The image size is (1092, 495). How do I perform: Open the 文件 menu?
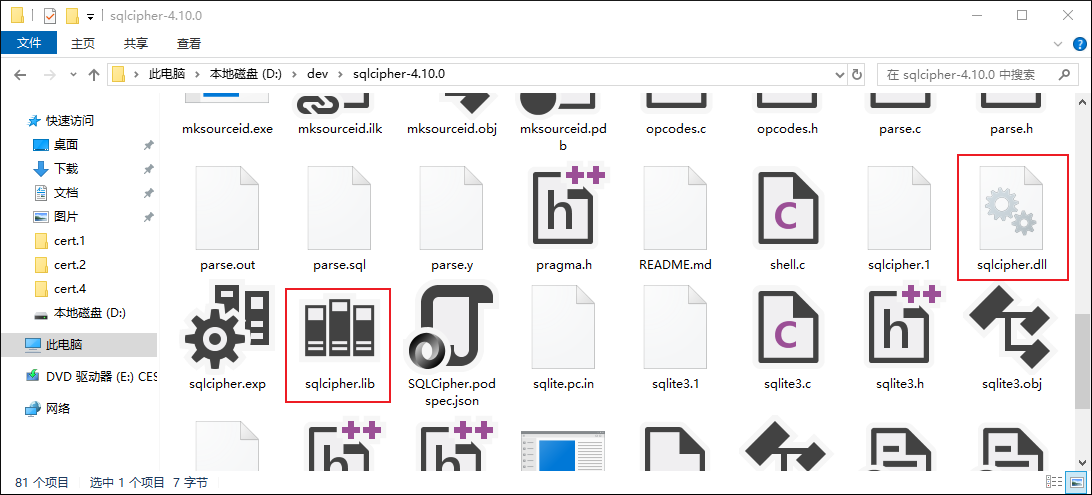(30, 44)
